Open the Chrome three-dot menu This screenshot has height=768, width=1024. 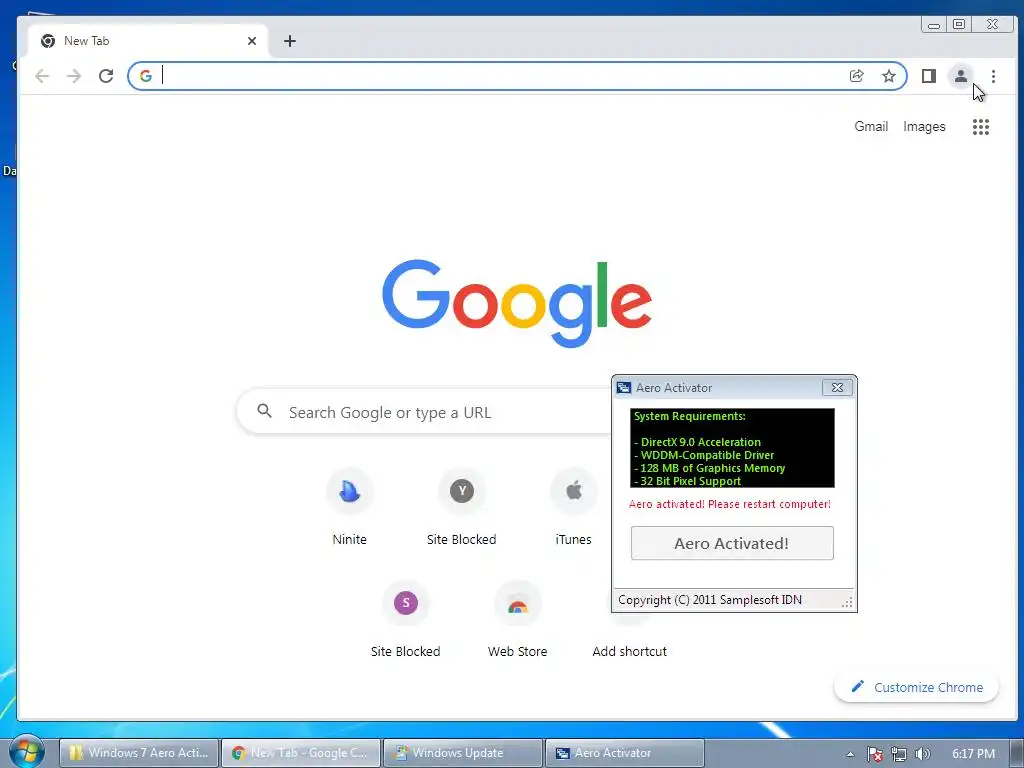(x=993, y=76)
